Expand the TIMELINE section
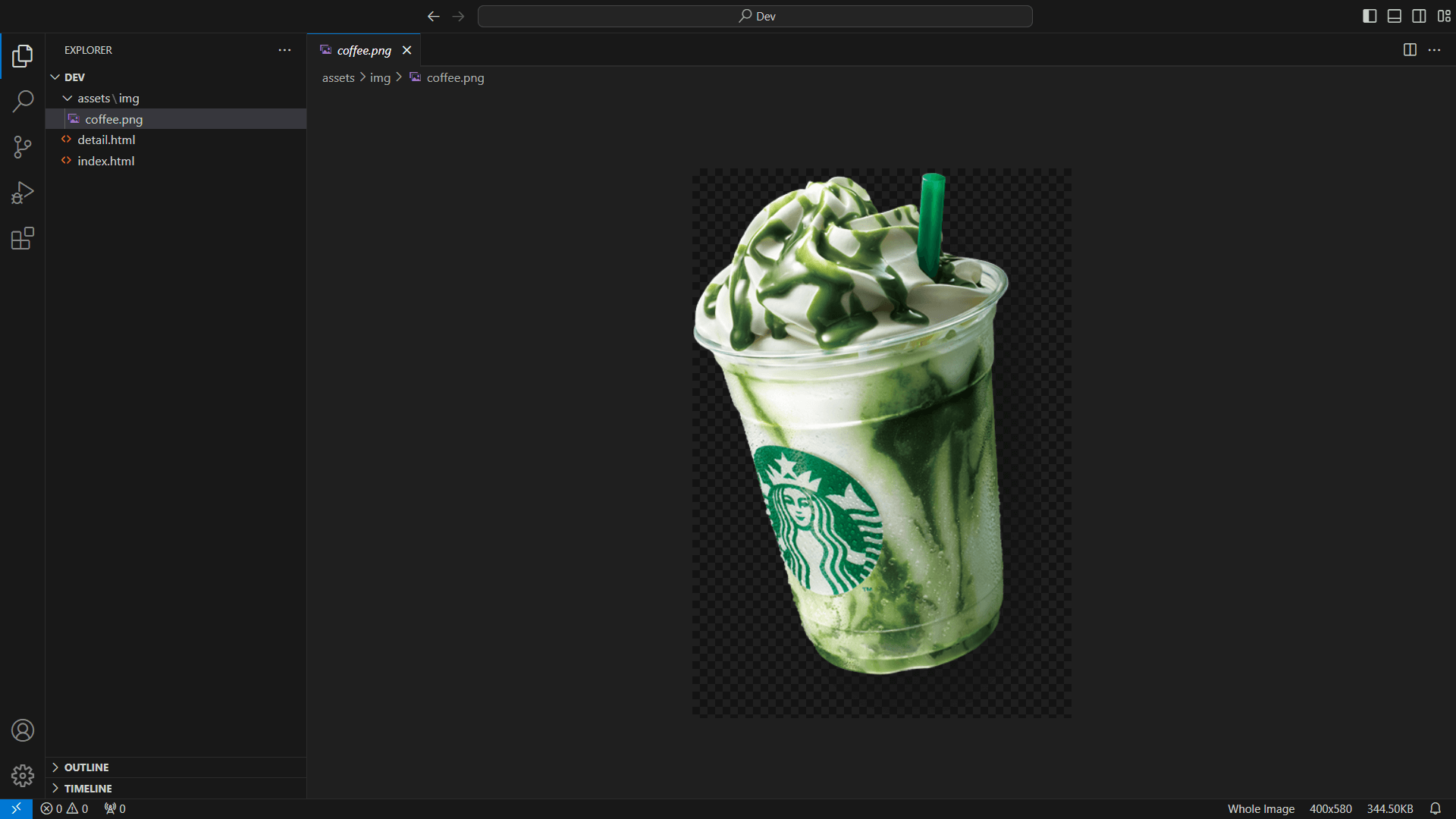The width and height of the screenshot is (1456, 819). pos(176,789)
